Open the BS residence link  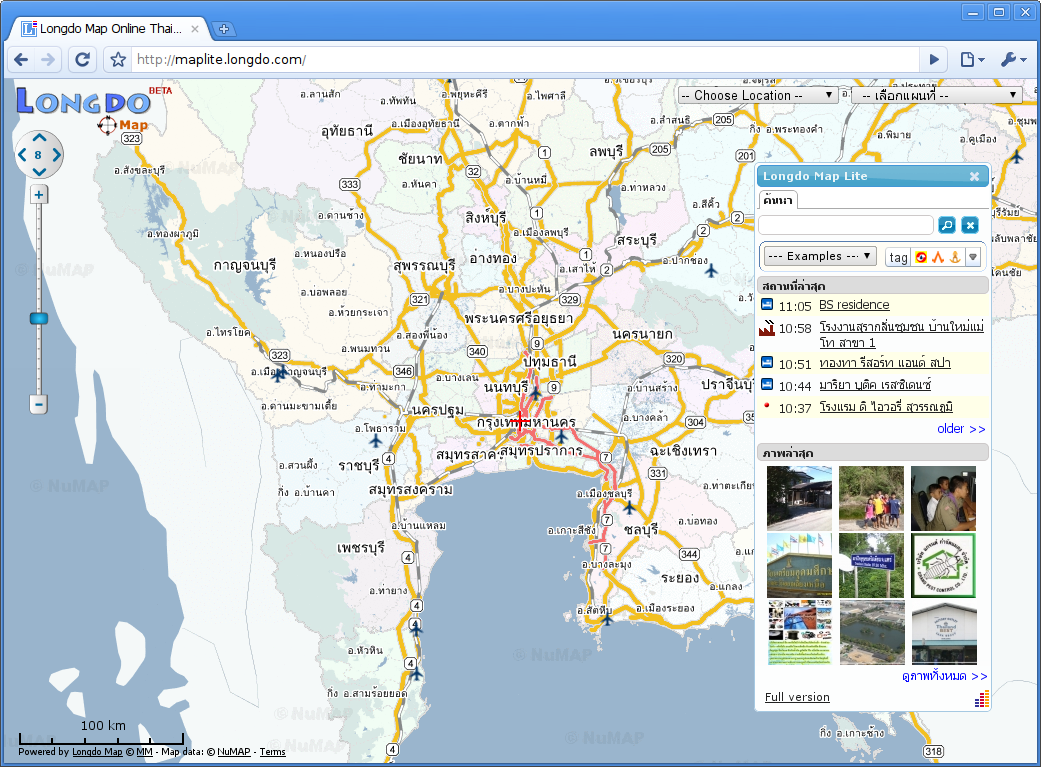pyautogui.click(x=854, y=305)
